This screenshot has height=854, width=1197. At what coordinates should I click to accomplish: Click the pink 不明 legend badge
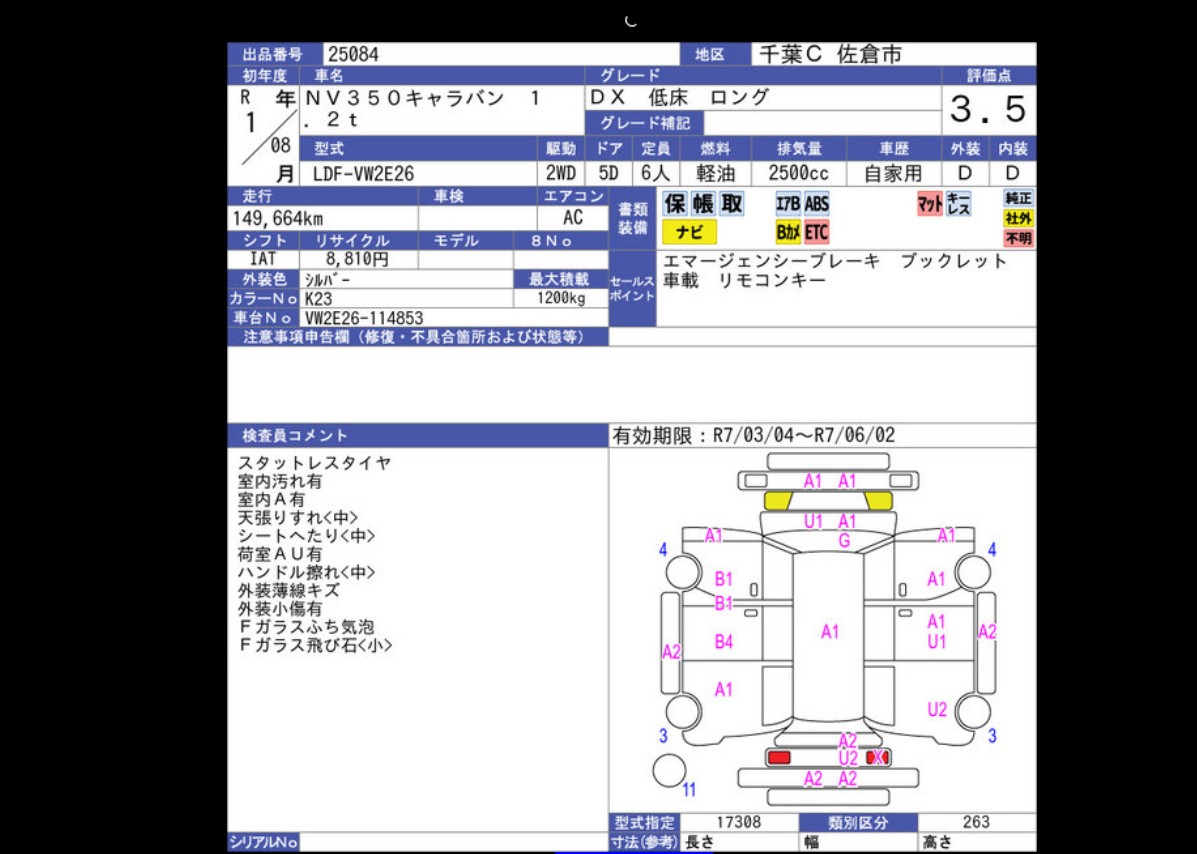[1019, 238]
